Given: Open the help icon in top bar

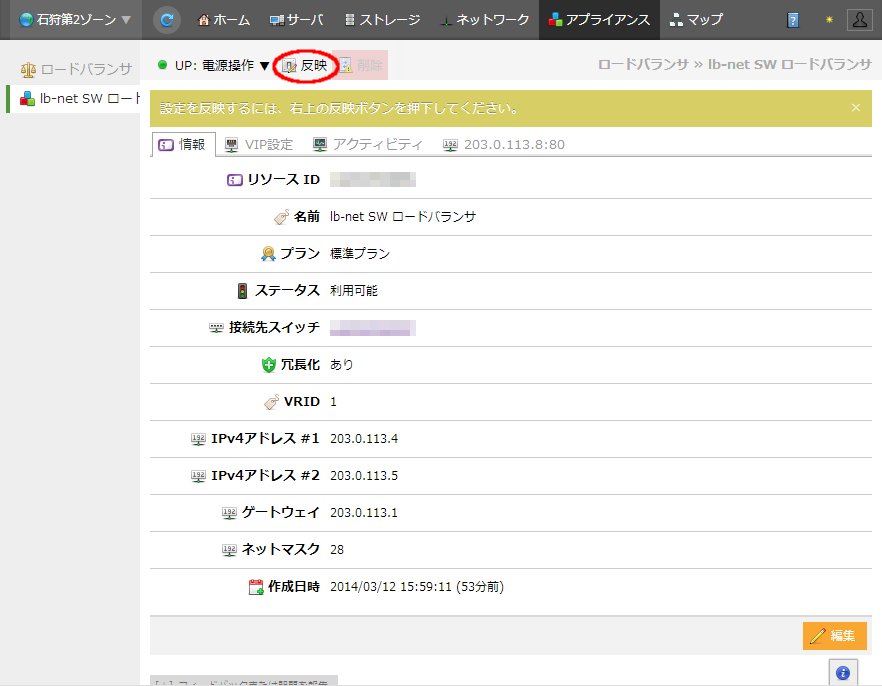Looking at the screenshot, I should pyautogui.click(x=793, y=20).
